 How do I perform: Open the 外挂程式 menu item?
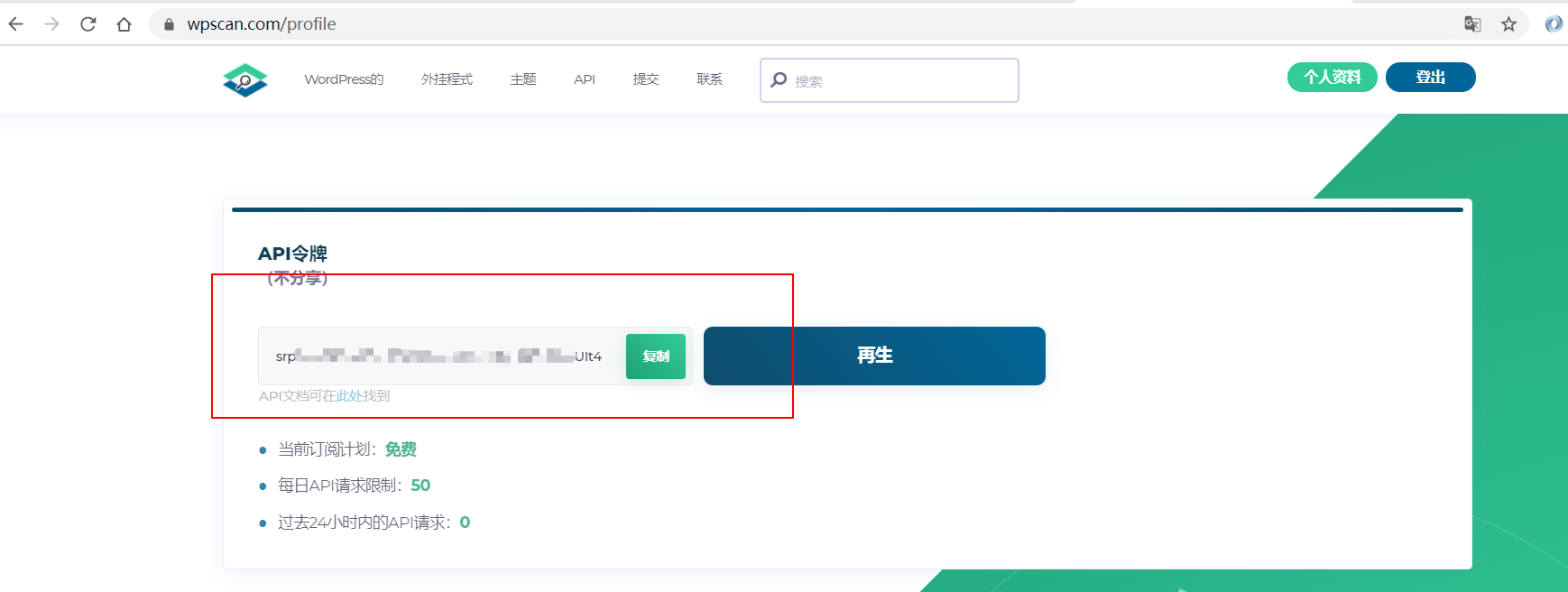pos(447,79)
